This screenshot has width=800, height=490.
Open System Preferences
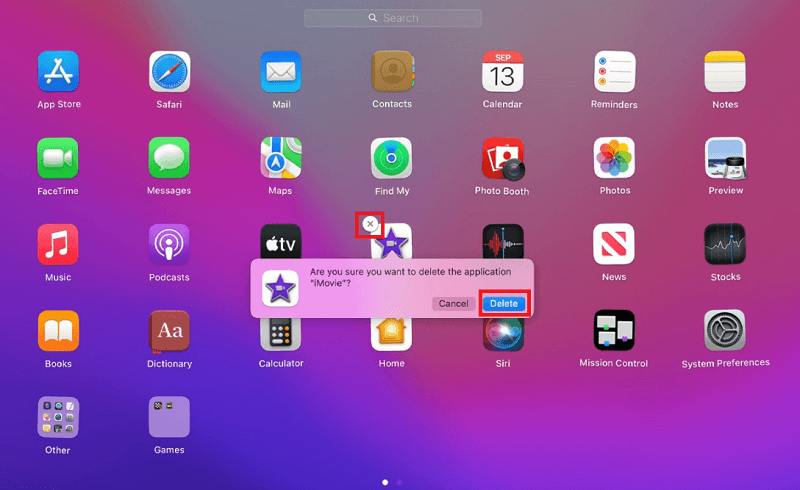tap(725, 331)
